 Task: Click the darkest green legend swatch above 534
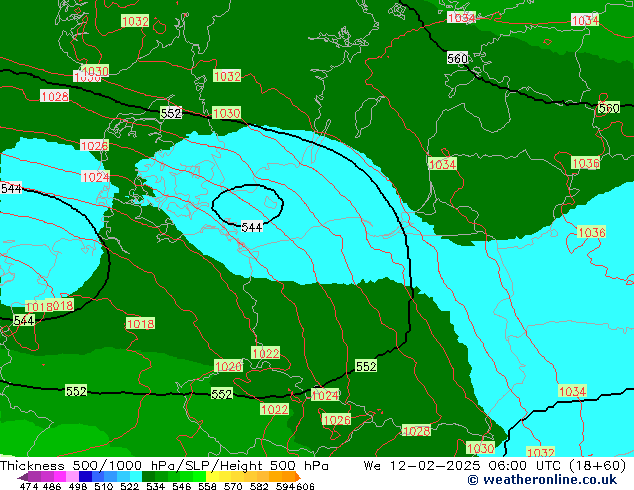pyautogui.click(x=148, y=477)
